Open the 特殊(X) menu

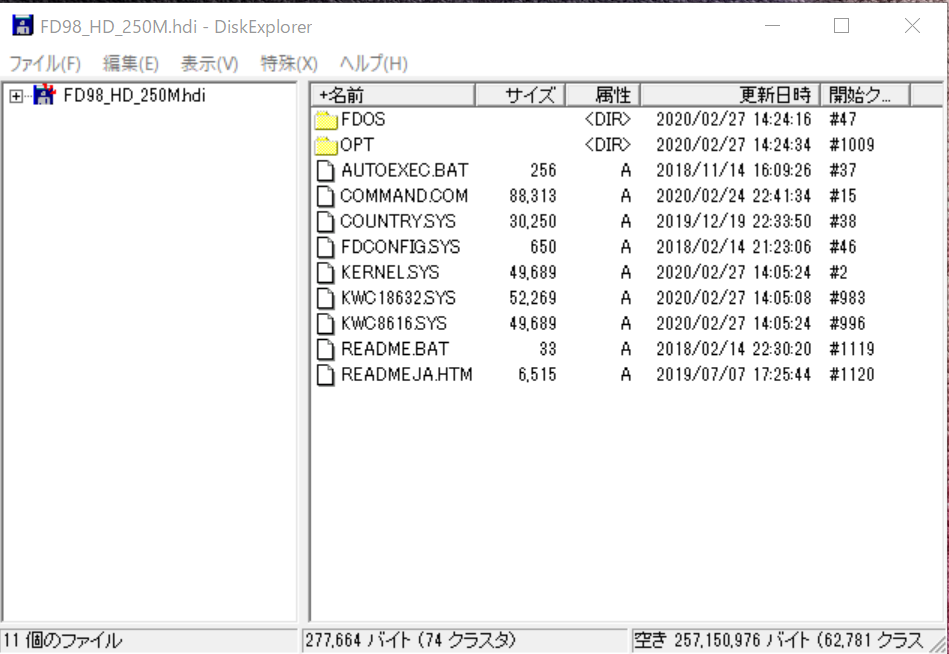pyautogui.click(x=289, y=64)
